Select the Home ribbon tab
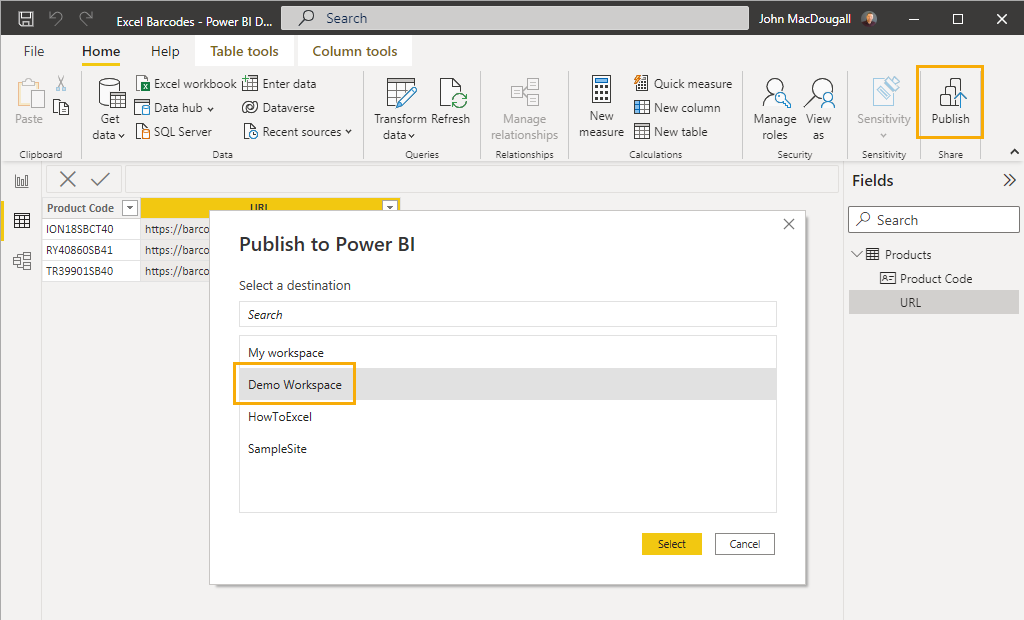Screen dimensions: 1024x620 pyautogui.click(x=101, y=51)
